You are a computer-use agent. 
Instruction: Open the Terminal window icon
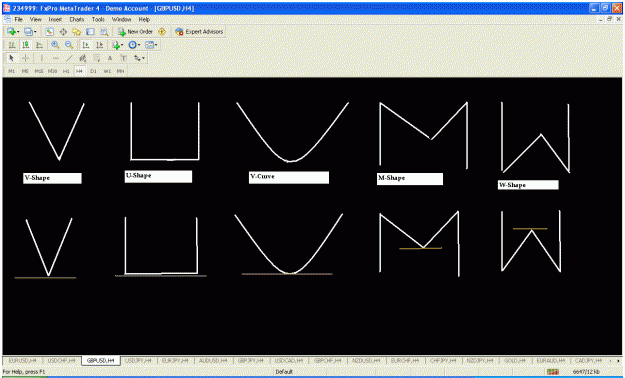pyautogui.click(x=90, y=32)
